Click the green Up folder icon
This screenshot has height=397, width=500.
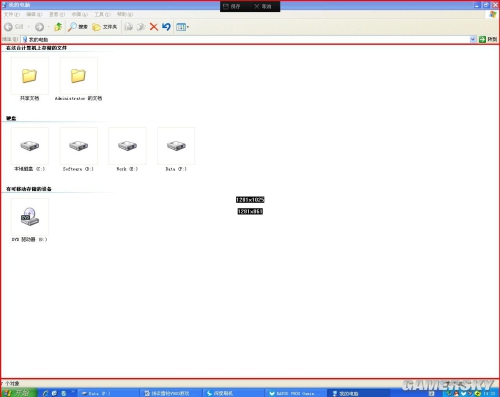(58, 27)
